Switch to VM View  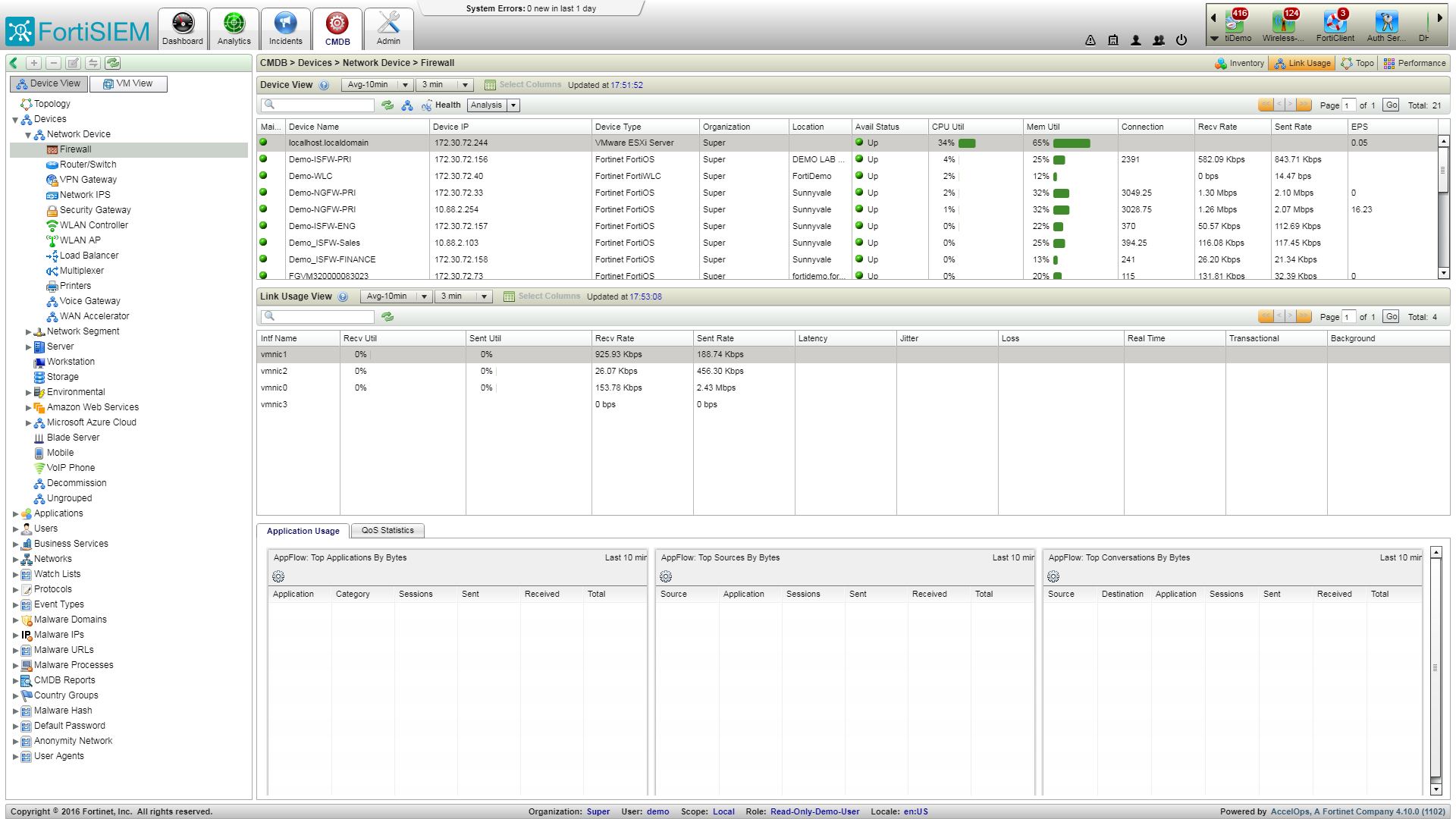(128, 83)
